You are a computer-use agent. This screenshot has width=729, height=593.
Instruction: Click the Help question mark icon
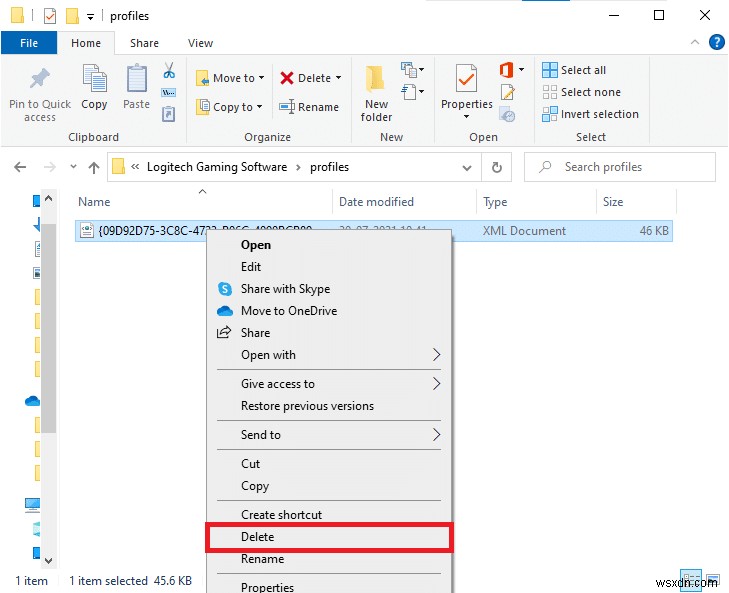click(716, 42)
